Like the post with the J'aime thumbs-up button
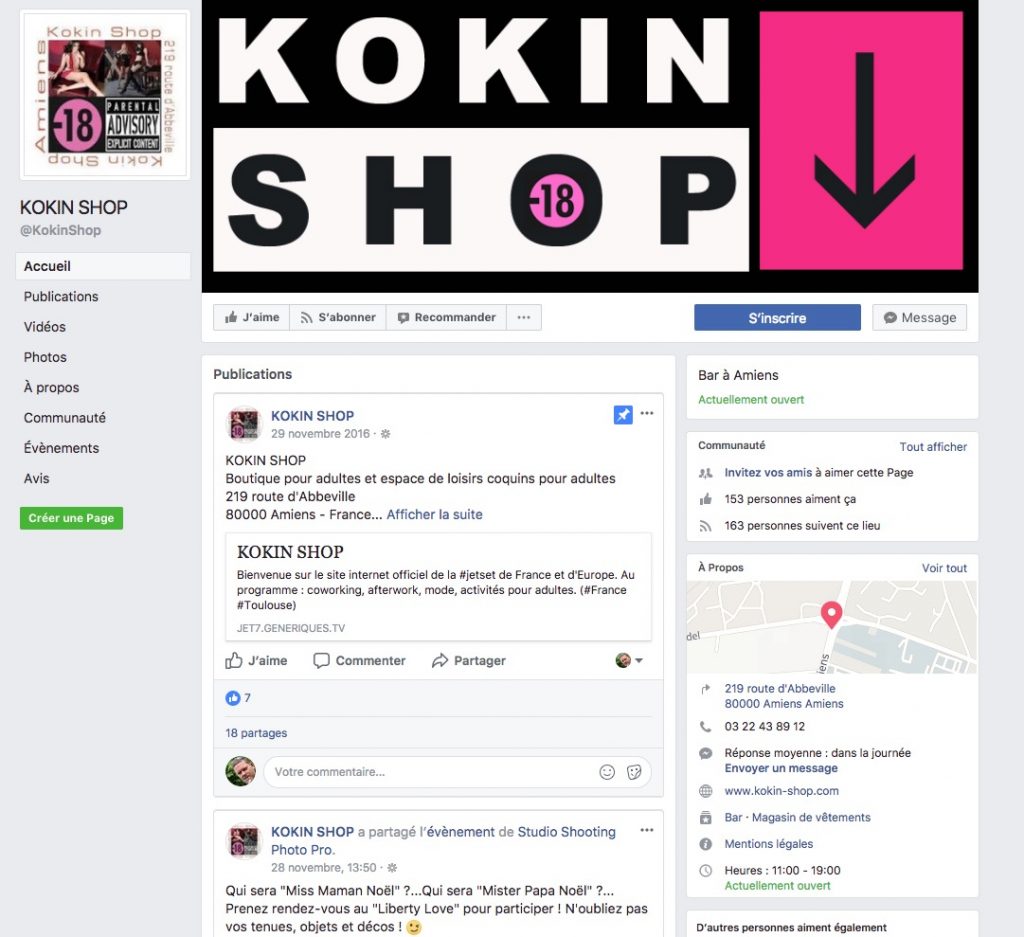This screenshot has width=1024, height=937. point(256,661)
